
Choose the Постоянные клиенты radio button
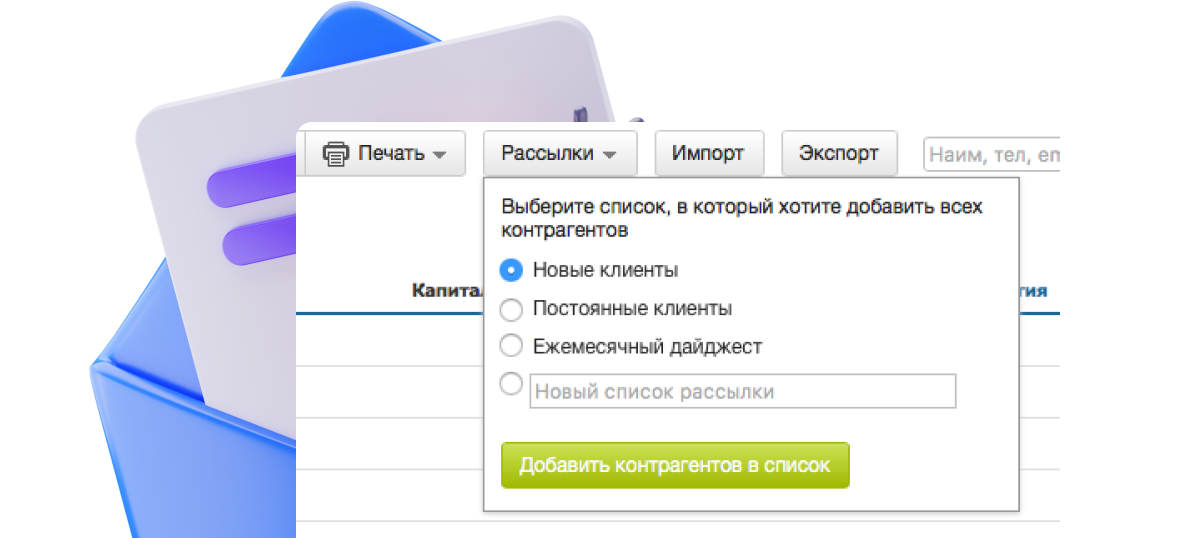pyautogui.click(x=511, y=309)
